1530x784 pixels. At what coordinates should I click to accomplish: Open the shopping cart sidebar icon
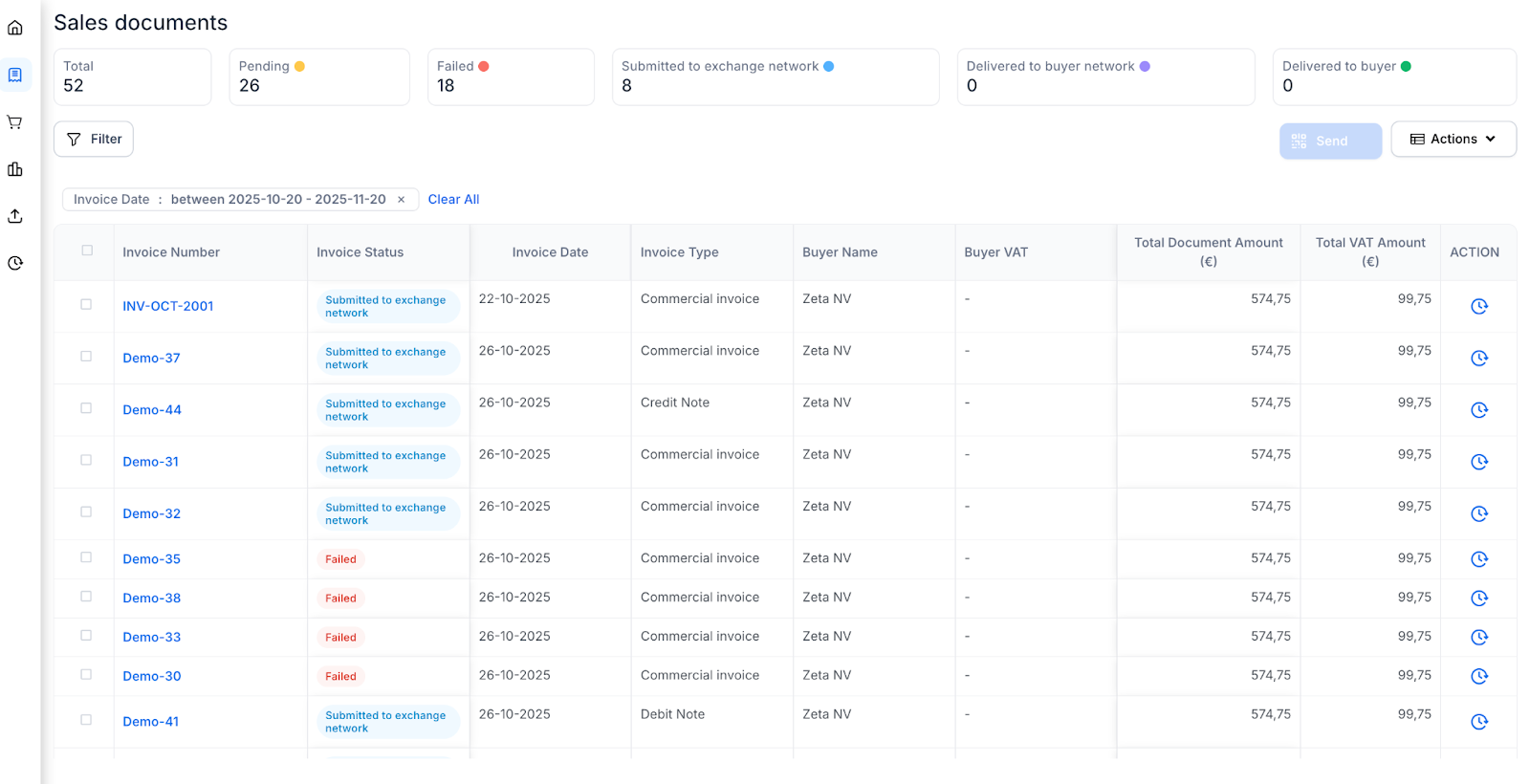point(15,122)
